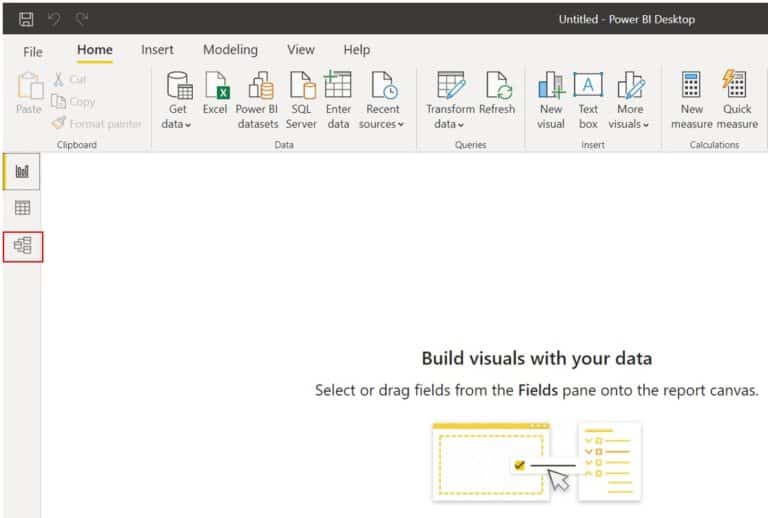Connect to Power BI datasets
The height and width of the screenshot is (518, 768).
(258, 100)
